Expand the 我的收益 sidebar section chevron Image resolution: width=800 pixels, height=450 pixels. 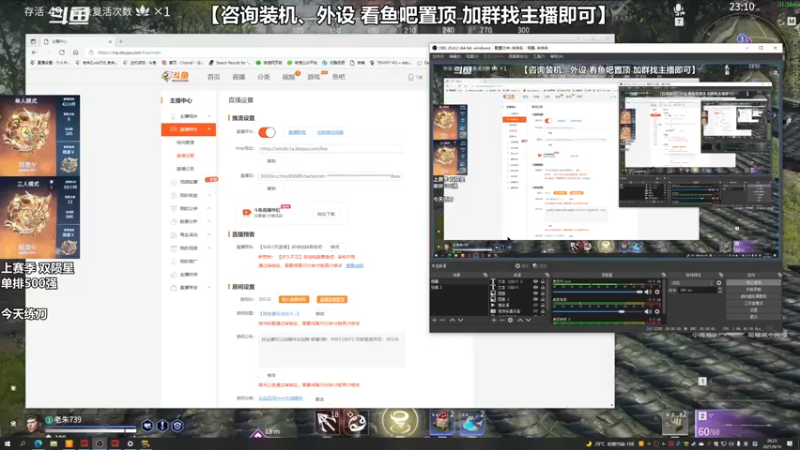pyautogui.click(x=209, y=195)
